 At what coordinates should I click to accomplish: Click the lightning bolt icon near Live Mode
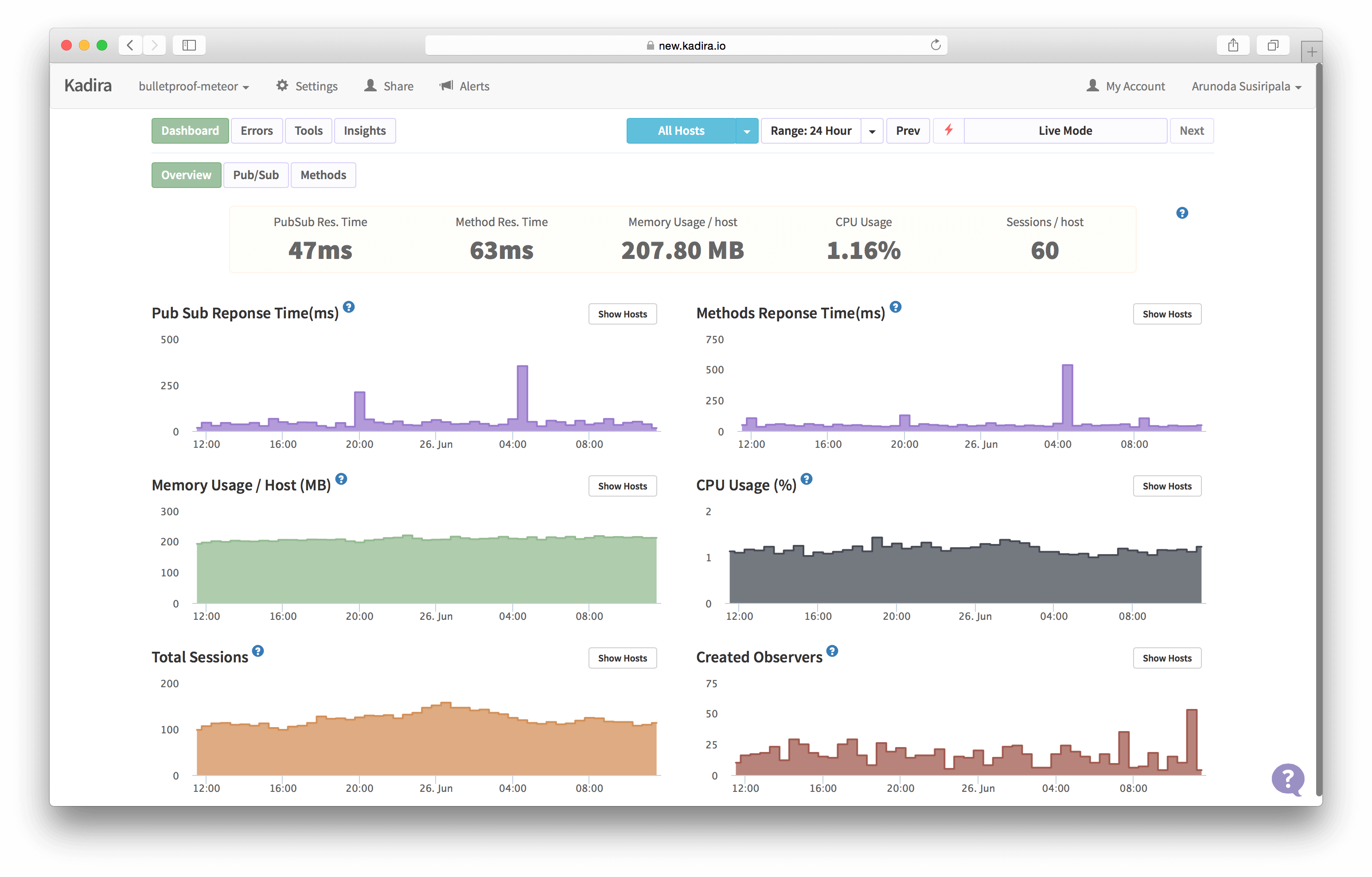(947, 131)
